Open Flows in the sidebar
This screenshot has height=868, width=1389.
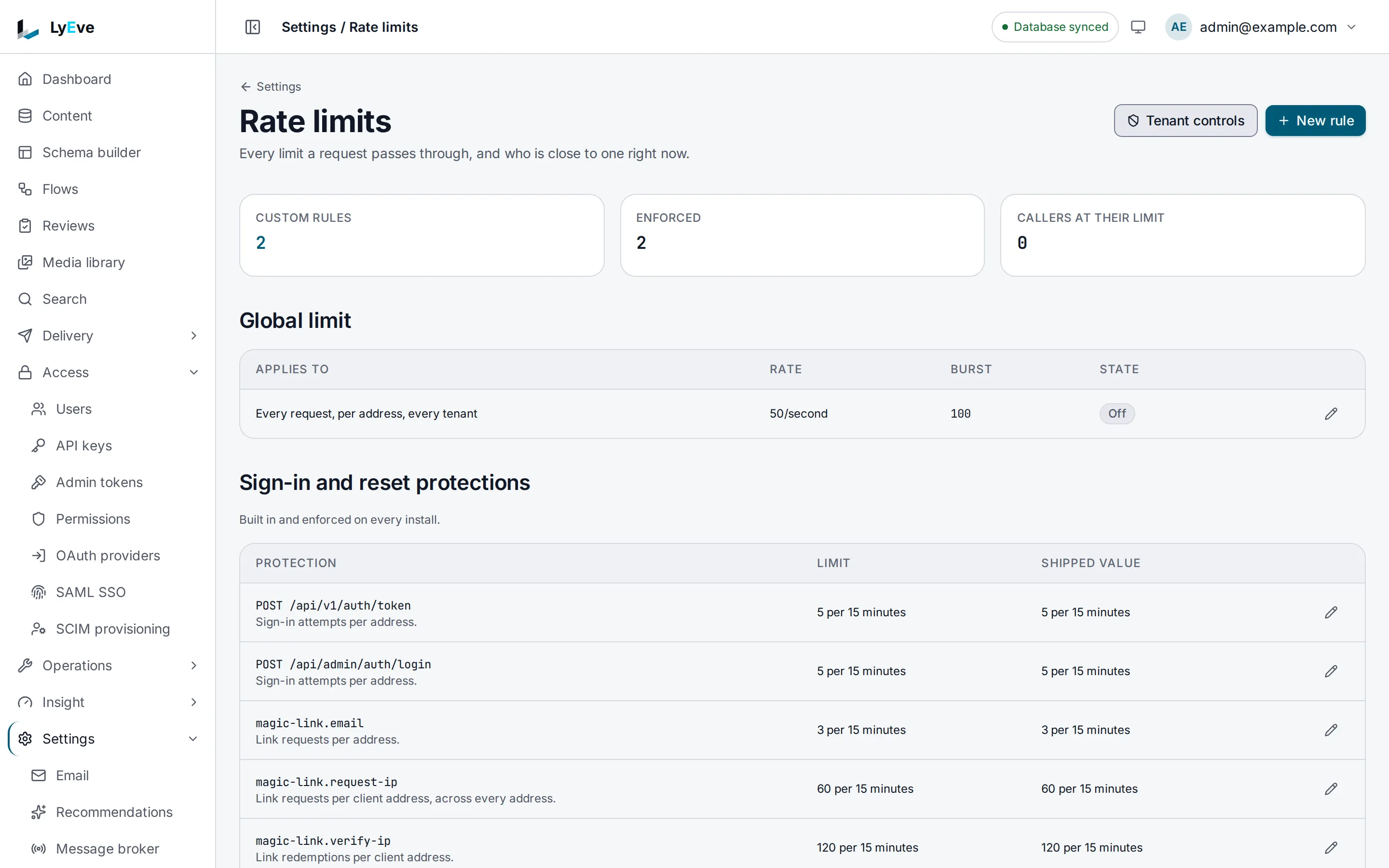tap(108, 189)
